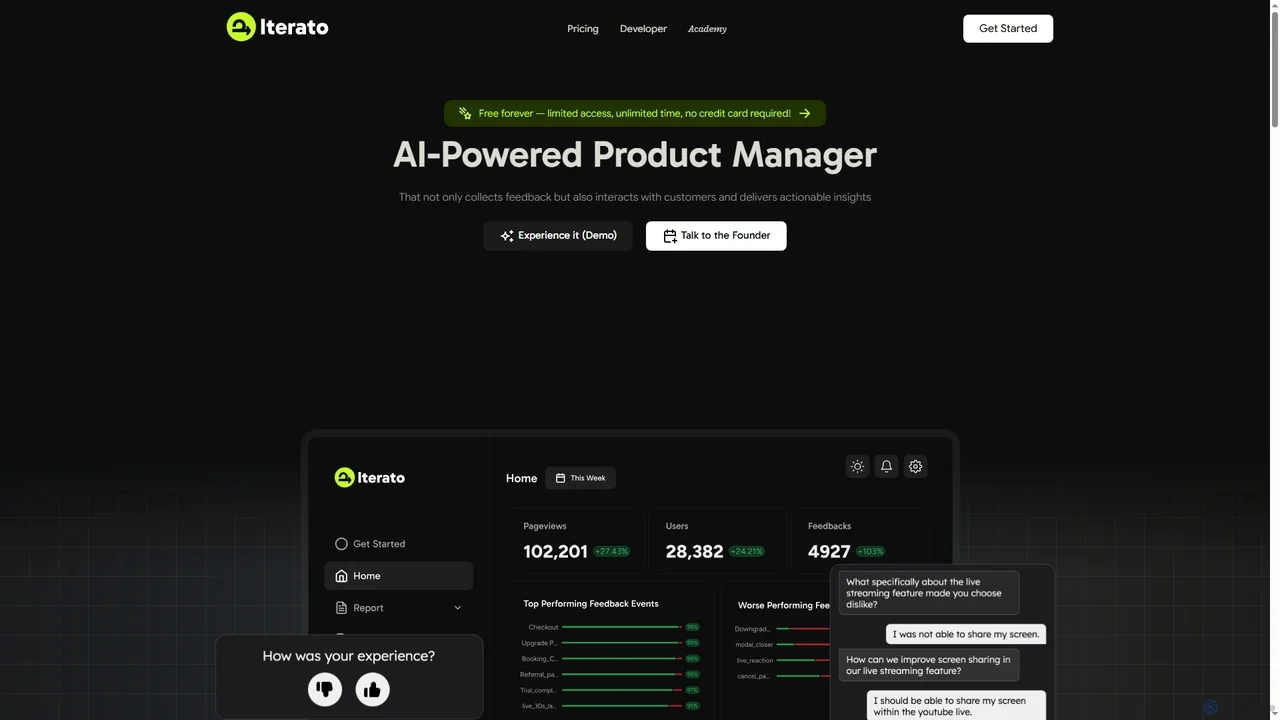Open the Academy nav link
Viewport: 1280px width, 720px height.
tap(707, 29)
